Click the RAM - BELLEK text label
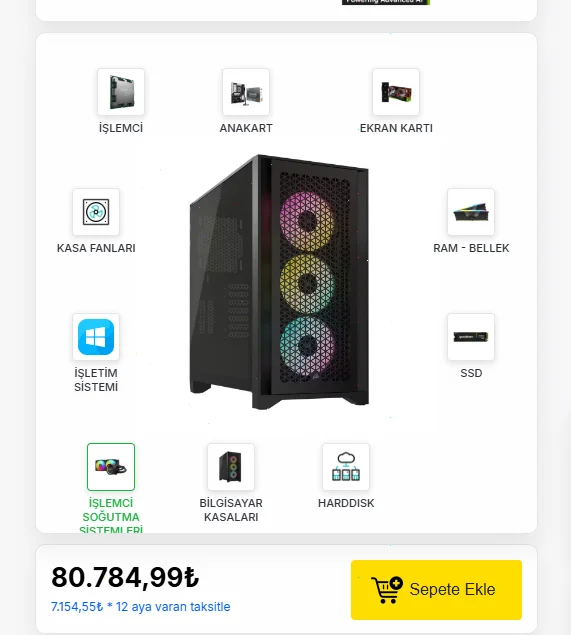 pyautogui.click(x=471, y=248)
